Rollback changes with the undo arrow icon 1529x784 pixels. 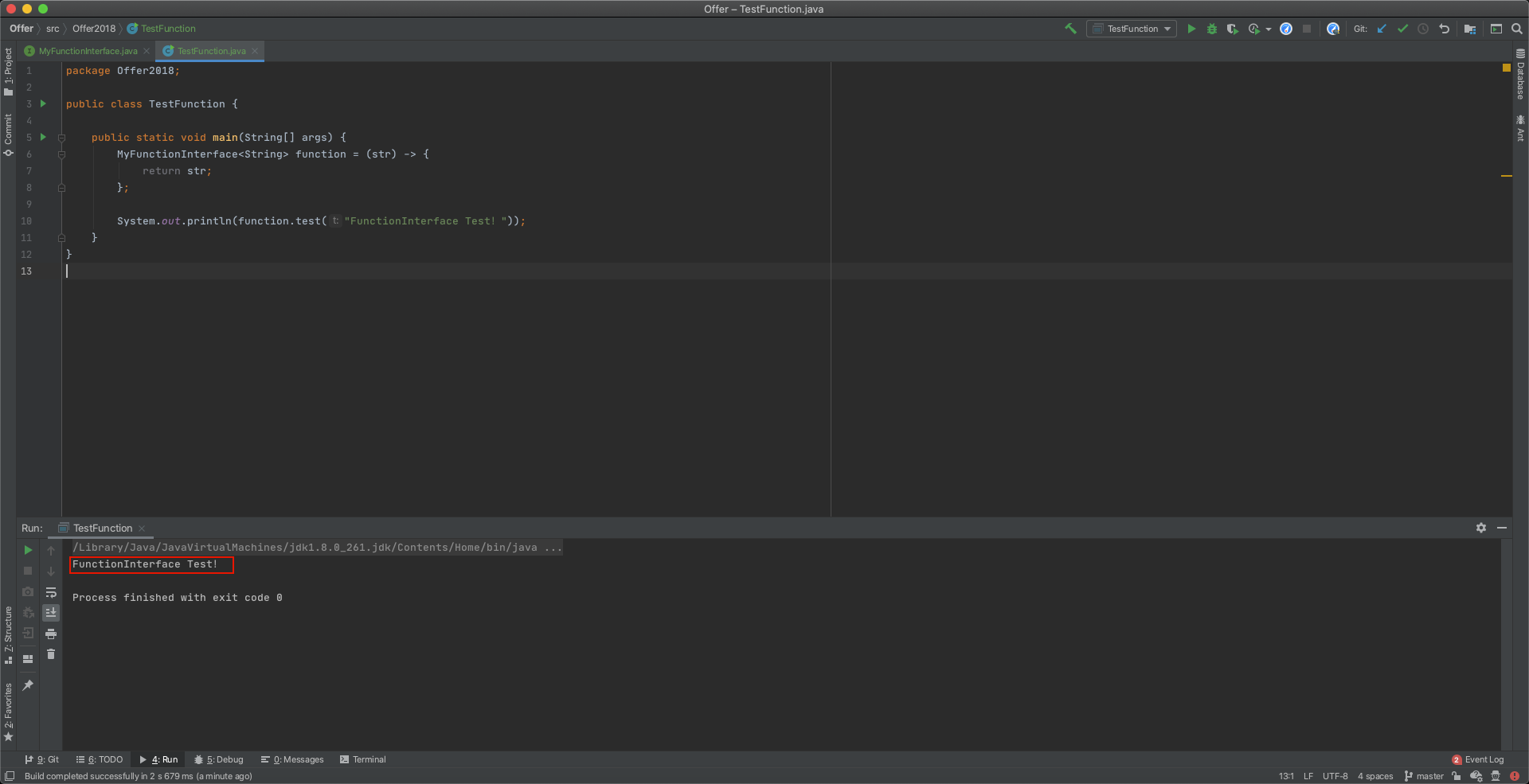(x=1444, y=29)
